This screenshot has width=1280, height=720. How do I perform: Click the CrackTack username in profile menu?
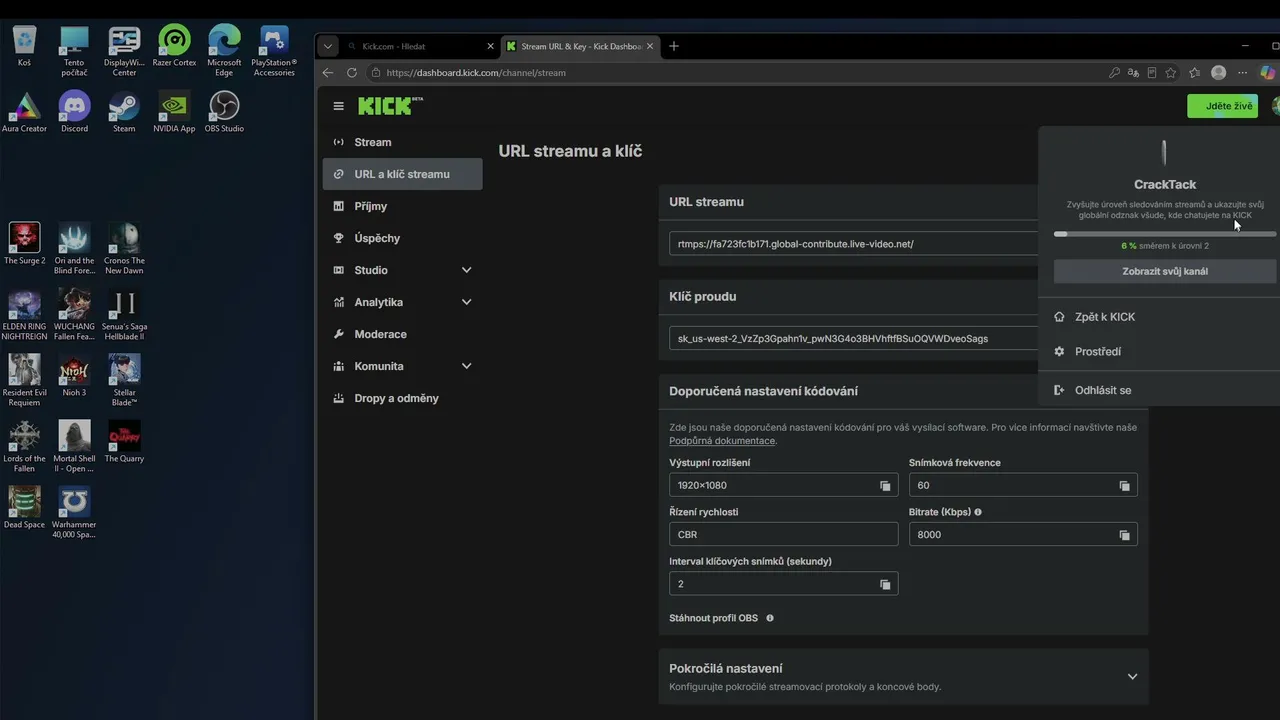[1165, 184]
